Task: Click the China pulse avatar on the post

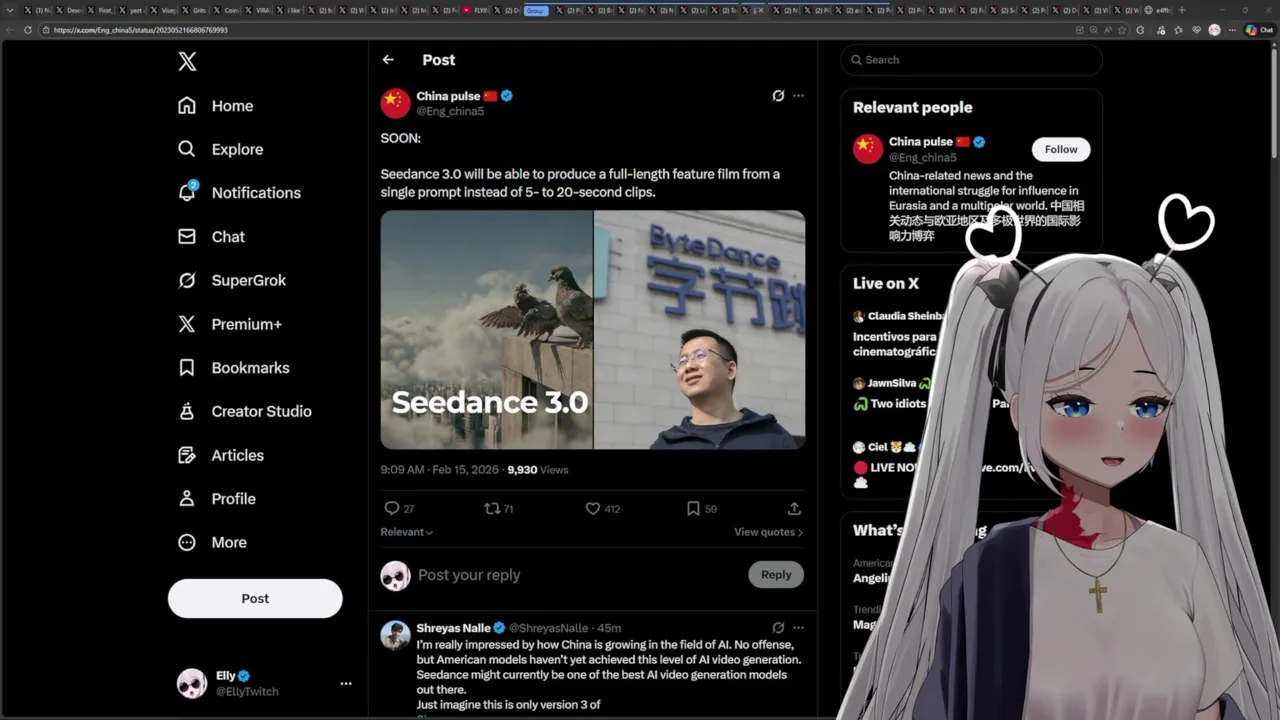Action: coord(396,103)
